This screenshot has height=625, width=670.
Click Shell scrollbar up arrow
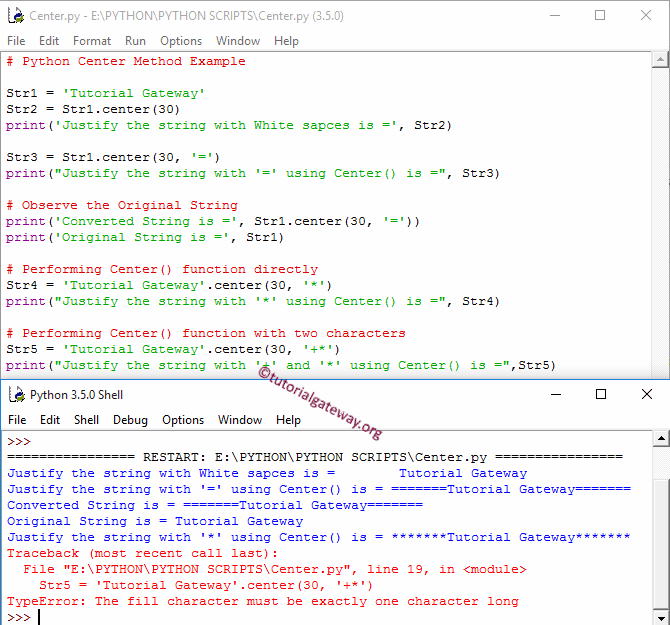click(x=661, y=439)
